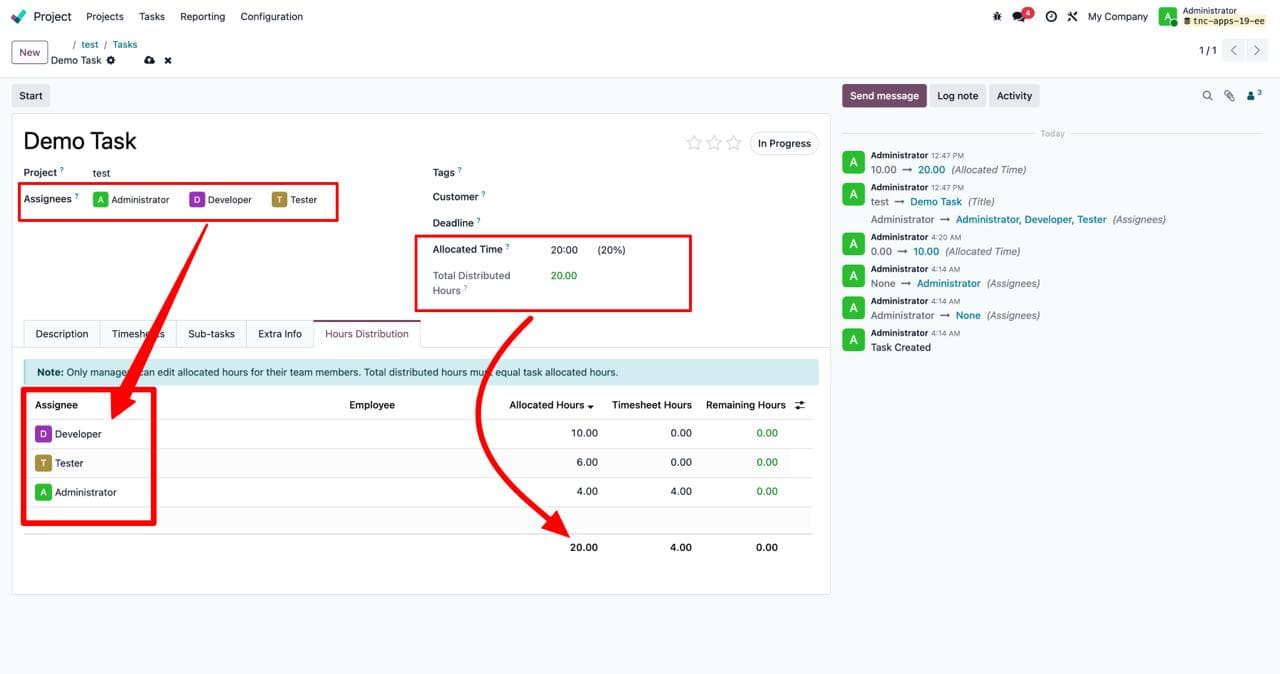
Task: Click the apps switcher icon beside the clock
Action: pos(1072,16)
